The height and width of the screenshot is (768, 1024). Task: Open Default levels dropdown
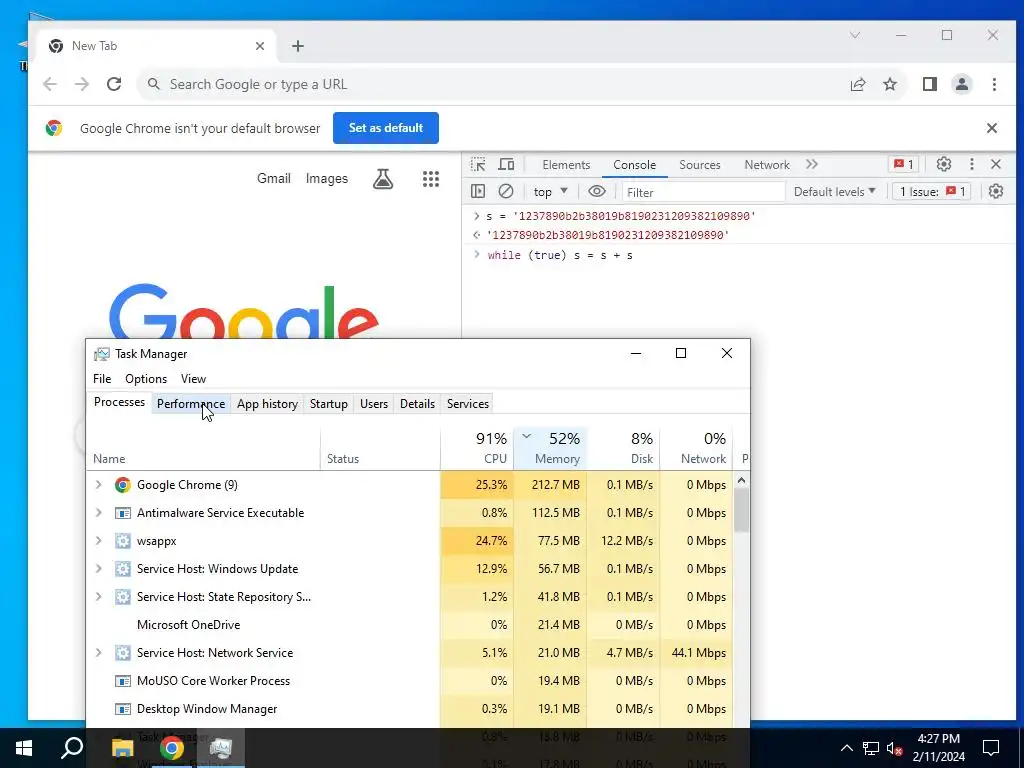coord(834,191)
